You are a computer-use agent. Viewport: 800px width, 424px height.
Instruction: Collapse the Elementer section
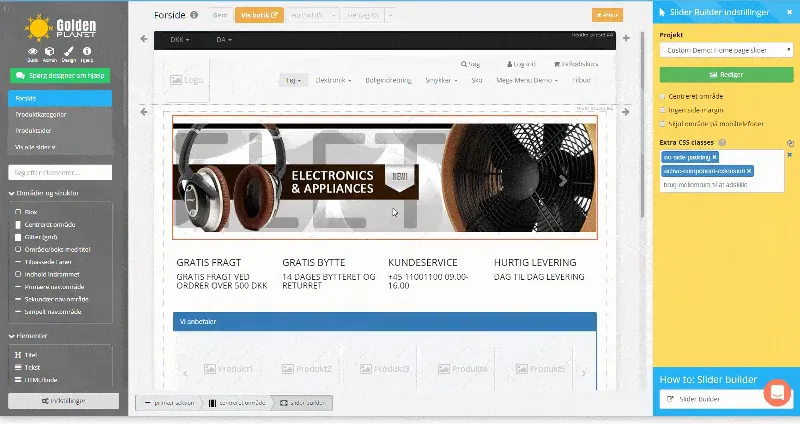click(x=28, y=336)
